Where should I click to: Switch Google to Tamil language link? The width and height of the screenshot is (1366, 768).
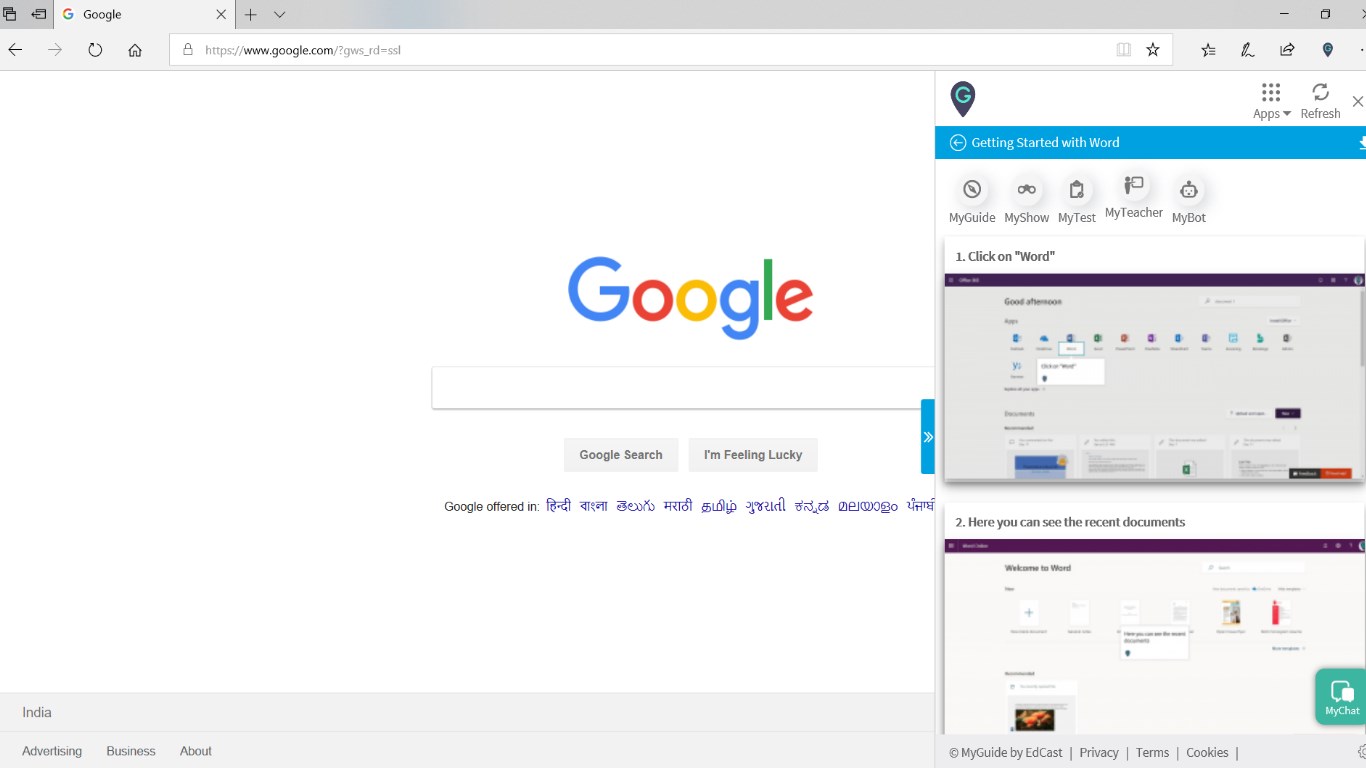point(719,506)
